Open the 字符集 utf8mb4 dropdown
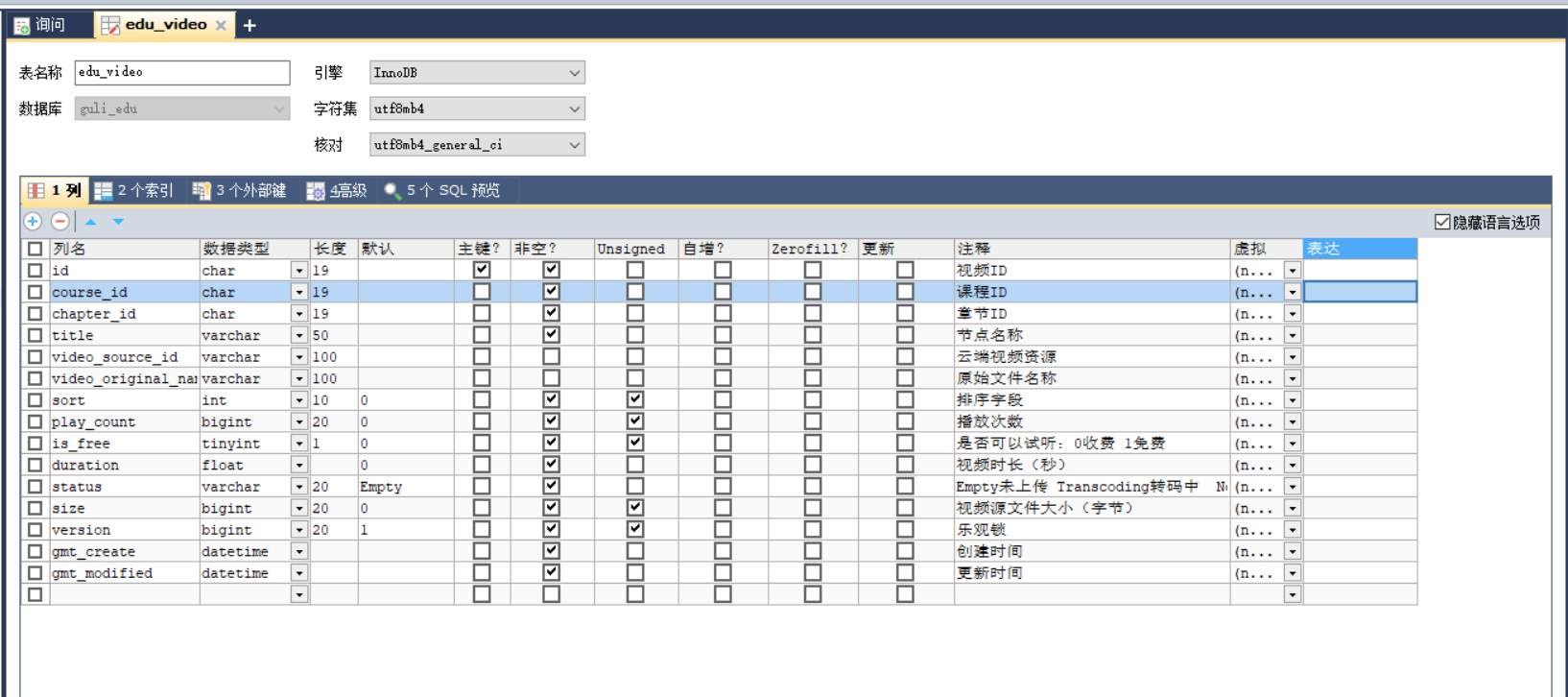This screenshot has width=1568, height=697. coord(477,108)
